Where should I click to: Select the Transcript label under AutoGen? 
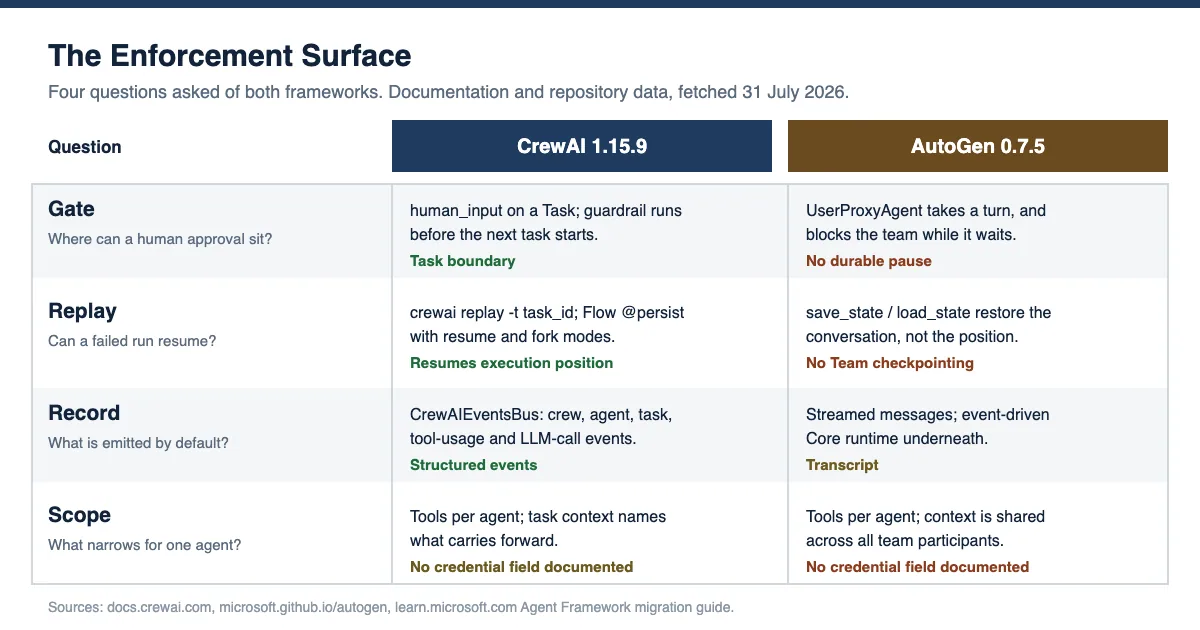[x=842, y=465]
